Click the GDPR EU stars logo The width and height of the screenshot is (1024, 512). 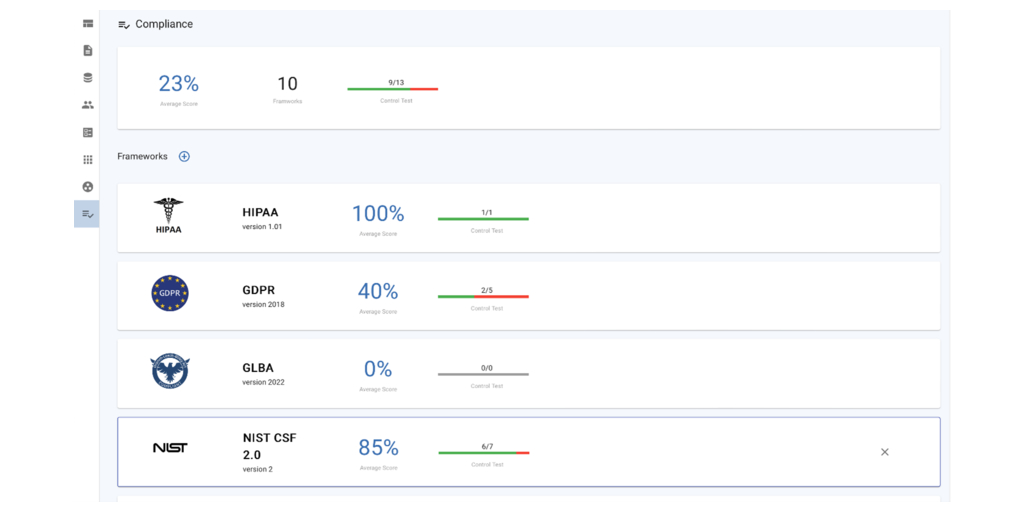tap(169, 294)
